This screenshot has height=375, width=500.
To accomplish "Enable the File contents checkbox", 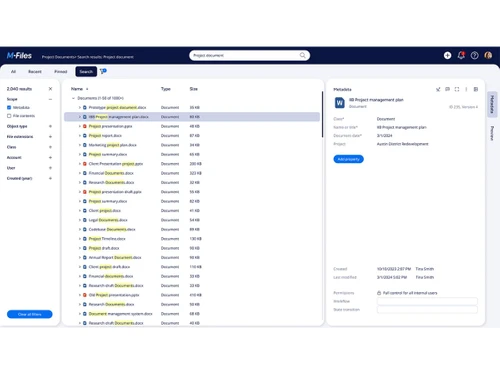I will (x=9, y=116).
